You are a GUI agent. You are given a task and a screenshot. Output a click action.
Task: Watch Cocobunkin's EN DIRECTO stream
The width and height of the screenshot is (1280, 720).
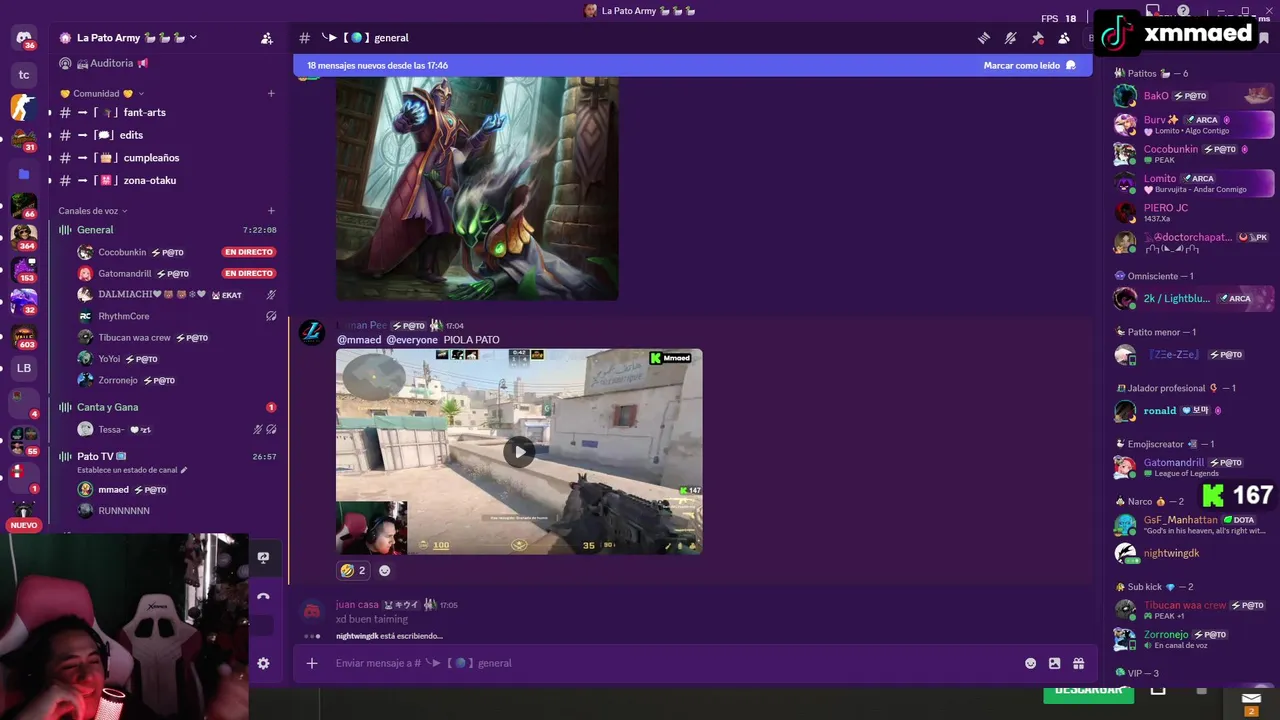[x=249, y=252]
